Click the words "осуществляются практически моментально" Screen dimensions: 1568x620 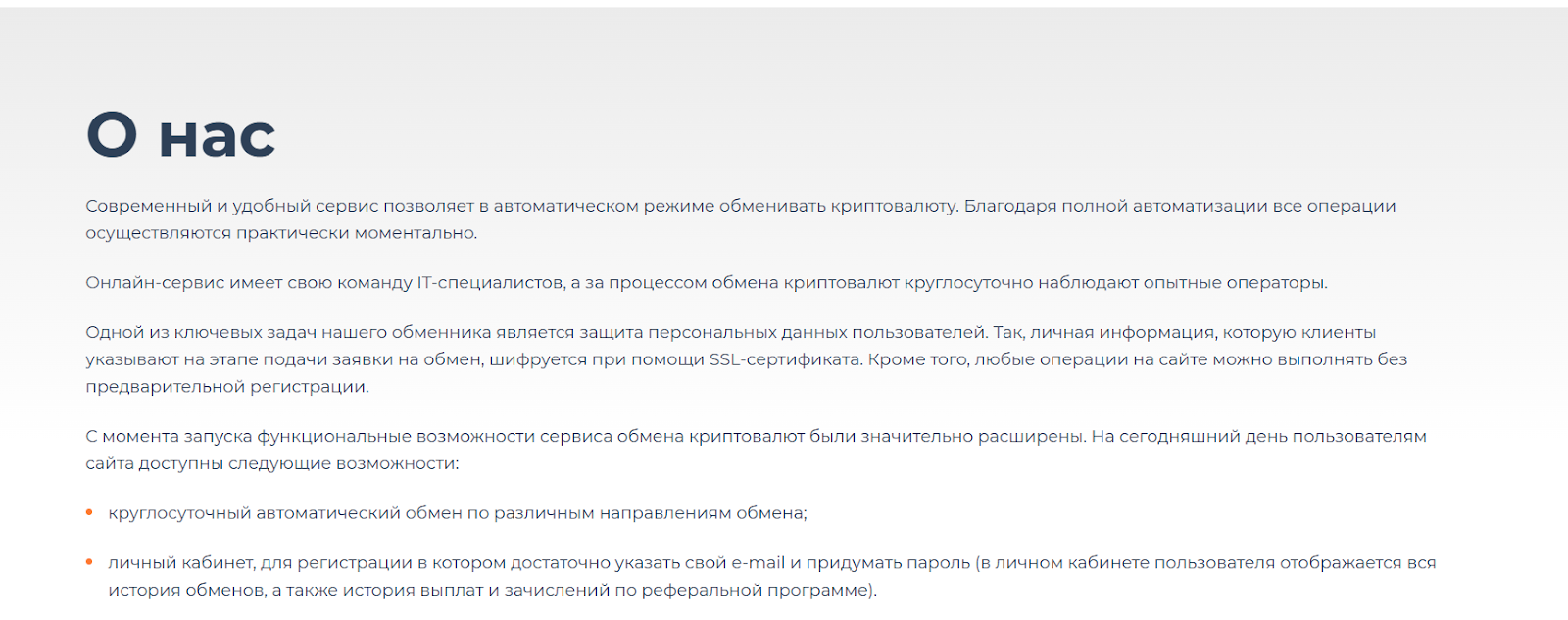pyautogui.click(x=281, y=233)
